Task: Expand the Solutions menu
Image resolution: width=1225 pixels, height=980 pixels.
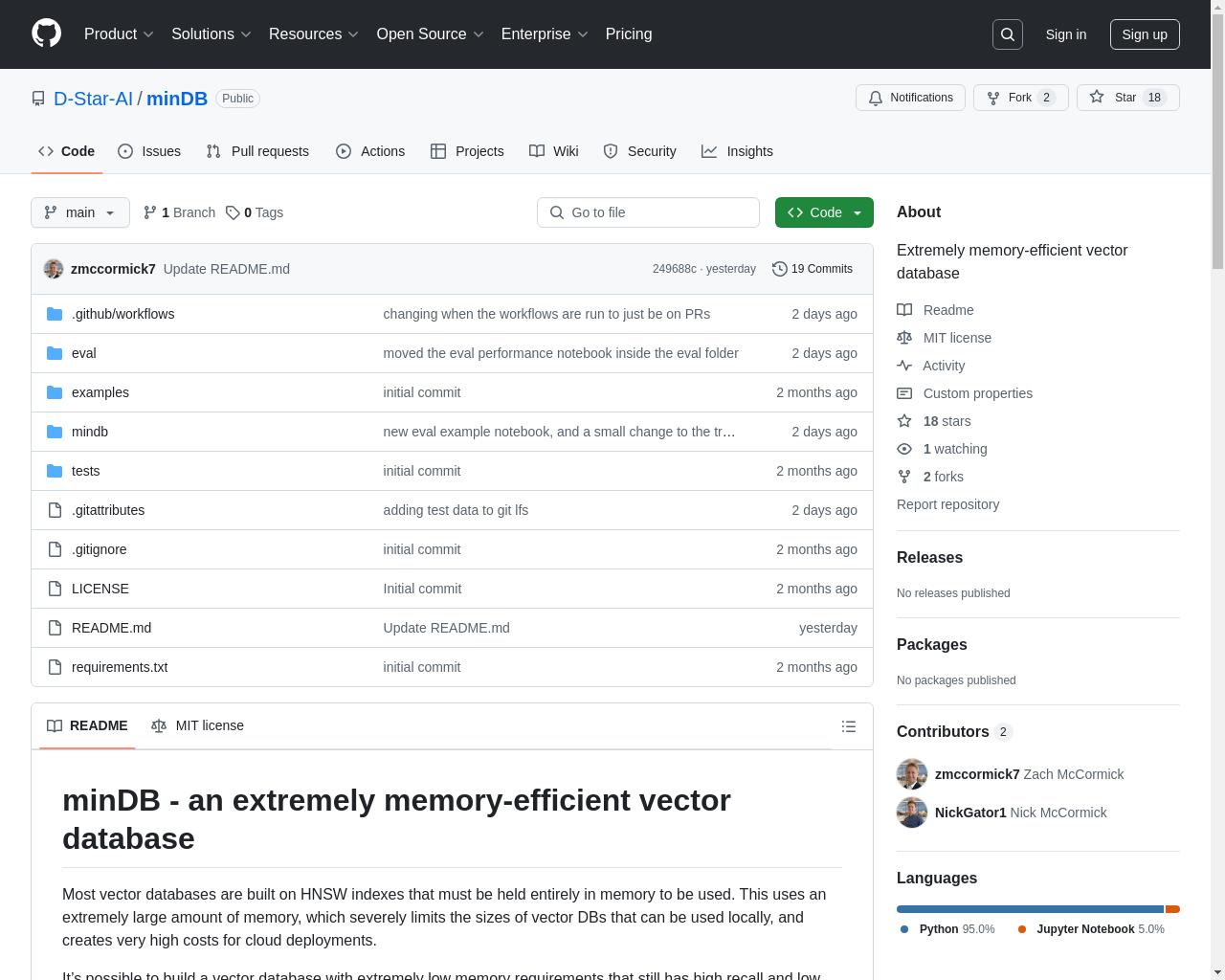Action: pos(212,34)
